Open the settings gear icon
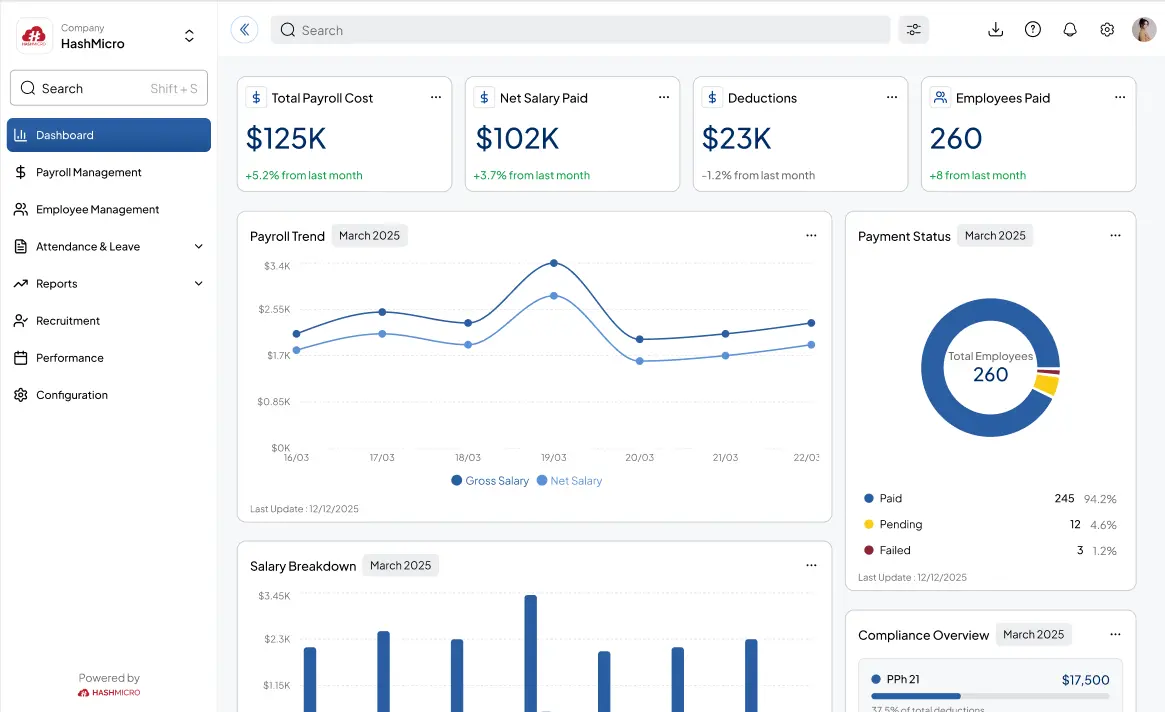The image size is (1165, 712). (x=1107, y=30)
